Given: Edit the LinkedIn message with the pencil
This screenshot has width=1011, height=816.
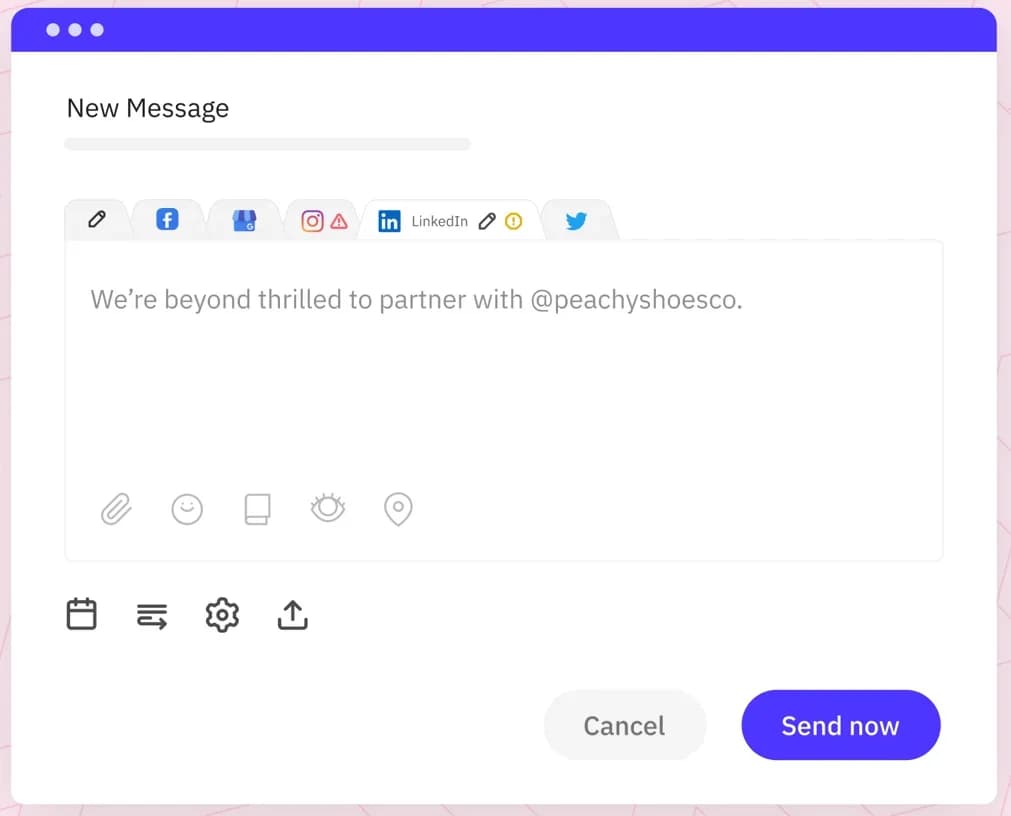Looking at the screenshot, I should pyautogui.click(x=488, y=221).
